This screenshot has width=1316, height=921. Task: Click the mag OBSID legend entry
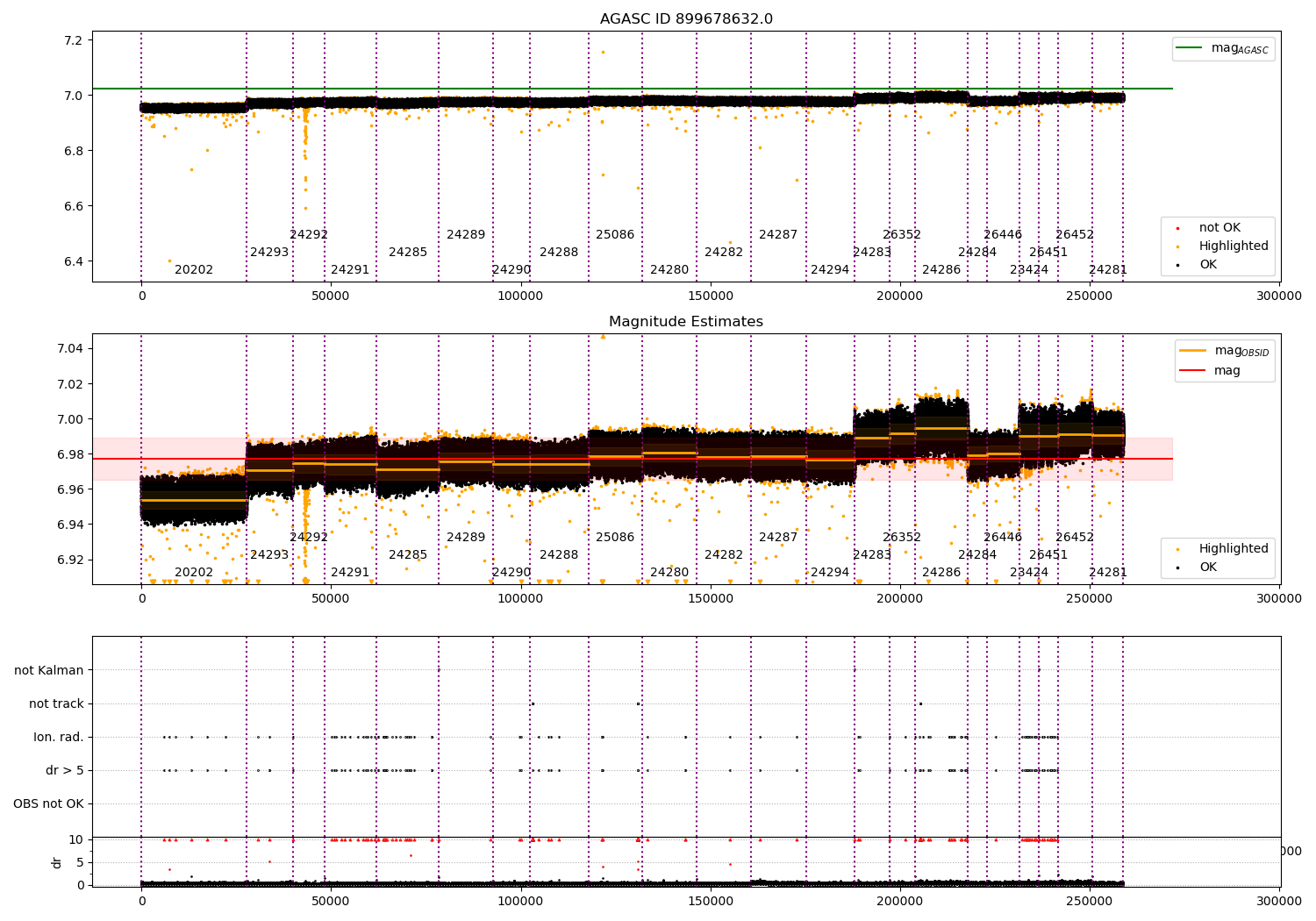click(1224, 351)
